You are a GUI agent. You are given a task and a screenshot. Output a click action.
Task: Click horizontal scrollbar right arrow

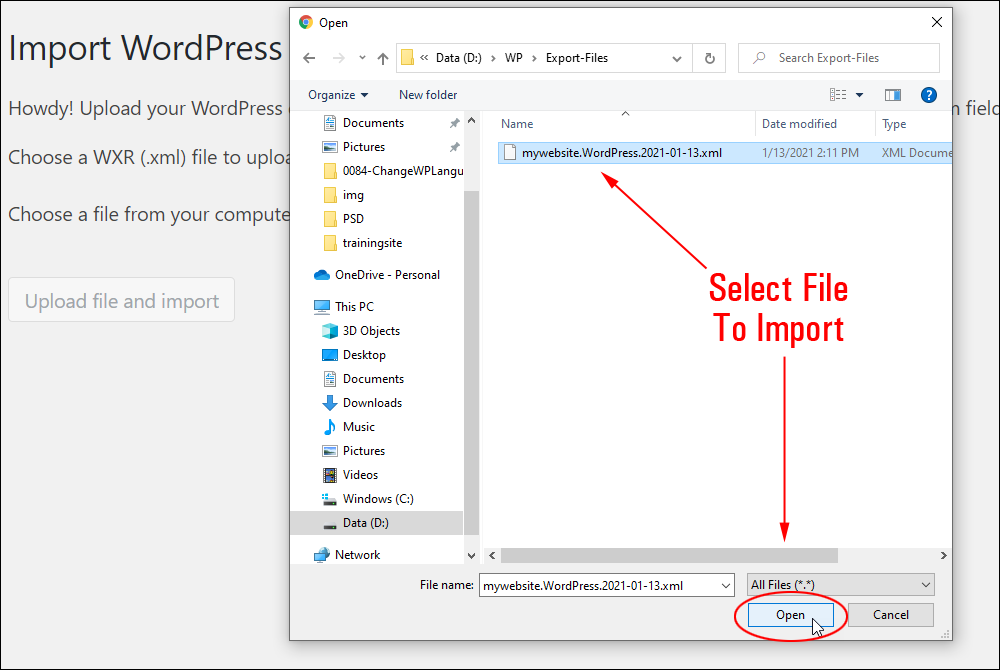point(944,556)
